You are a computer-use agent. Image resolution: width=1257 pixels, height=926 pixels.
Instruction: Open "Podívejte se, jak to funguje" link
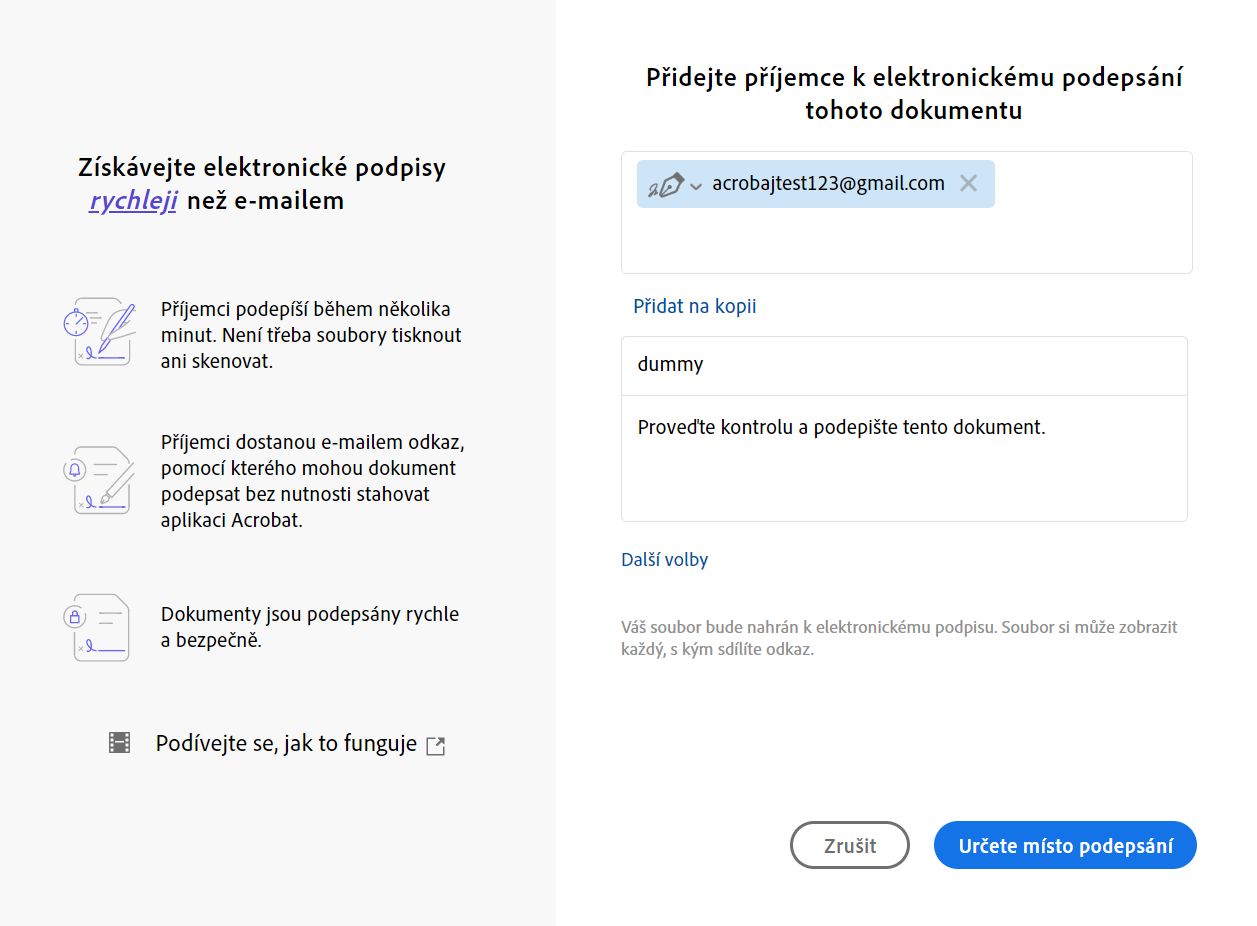click(286, 744)
